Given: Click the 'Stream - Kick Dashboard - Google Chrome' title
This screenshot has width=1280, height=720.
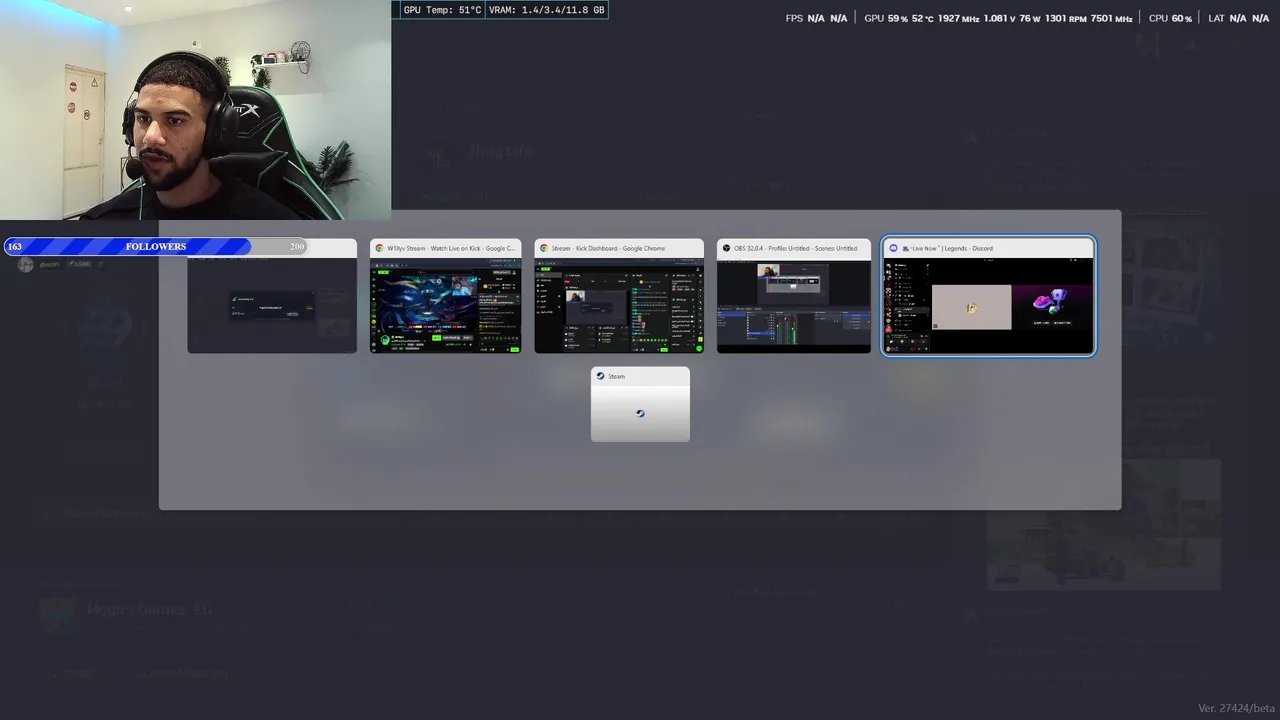Looking at the screenshot, I should coord(608,248).
